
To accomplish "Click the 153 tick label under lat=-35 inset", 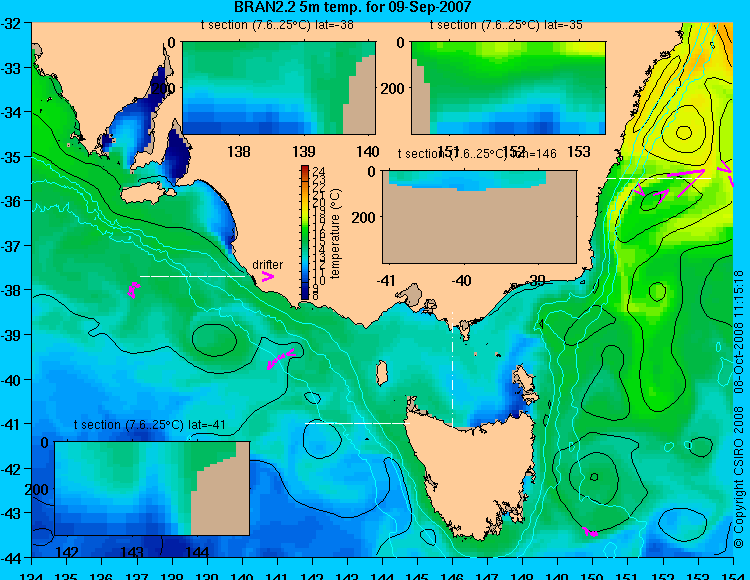I will (x=579, y=152).
